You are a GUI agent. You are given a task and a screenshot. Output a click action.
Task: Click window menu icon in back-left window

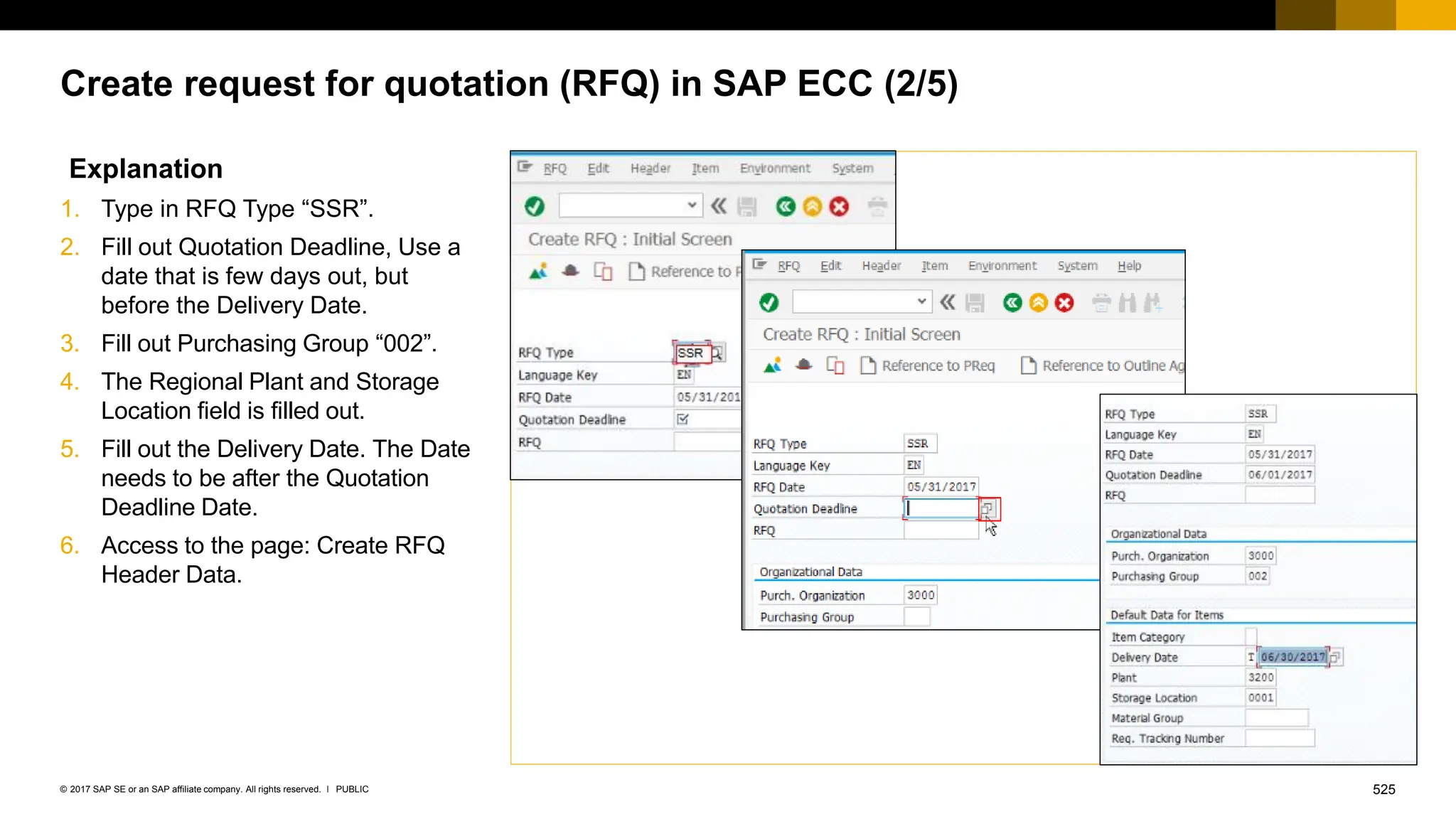(525, 167)
